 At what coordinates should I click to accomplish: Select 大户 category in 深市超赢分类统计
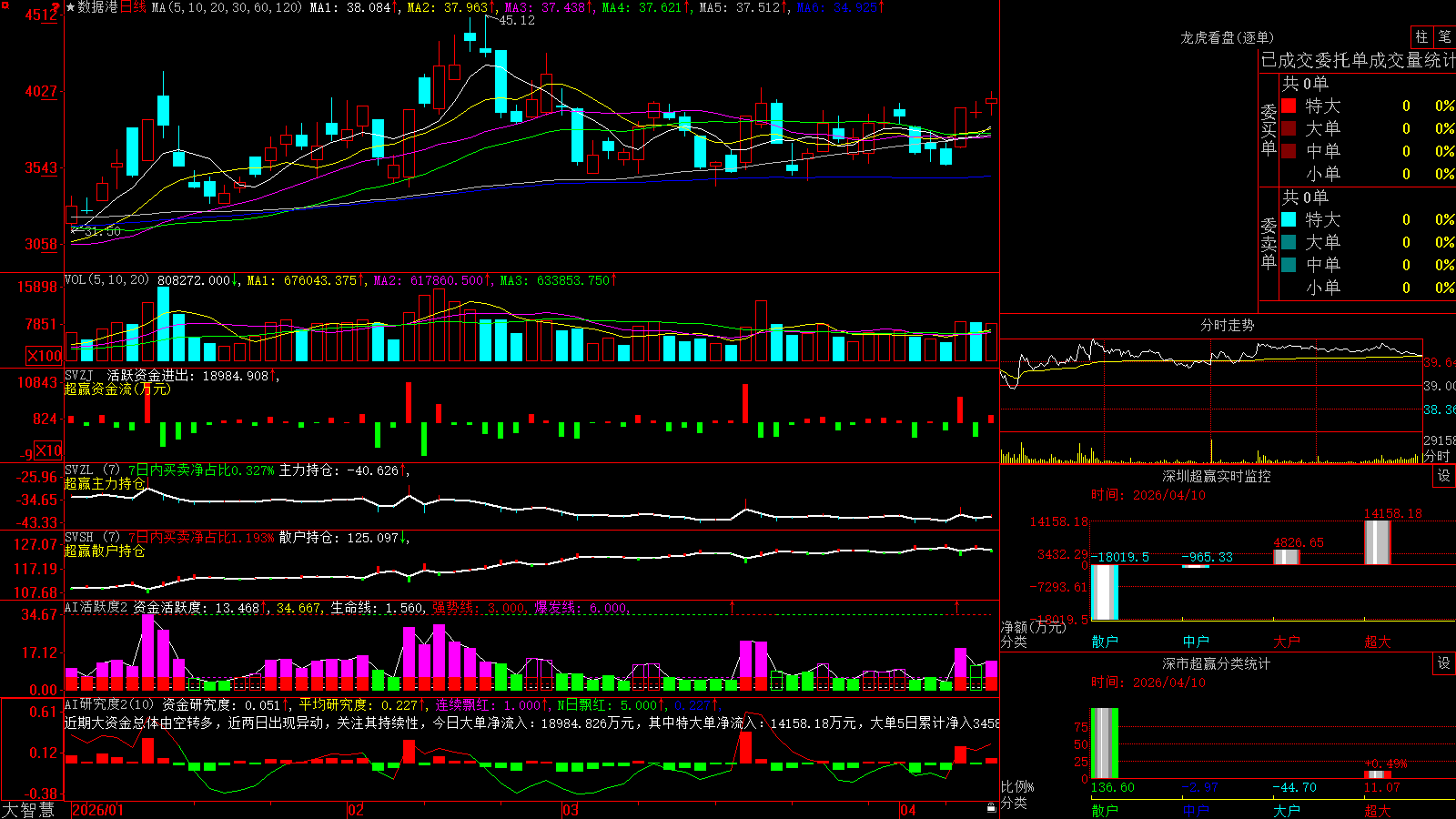click(1287, 810)
